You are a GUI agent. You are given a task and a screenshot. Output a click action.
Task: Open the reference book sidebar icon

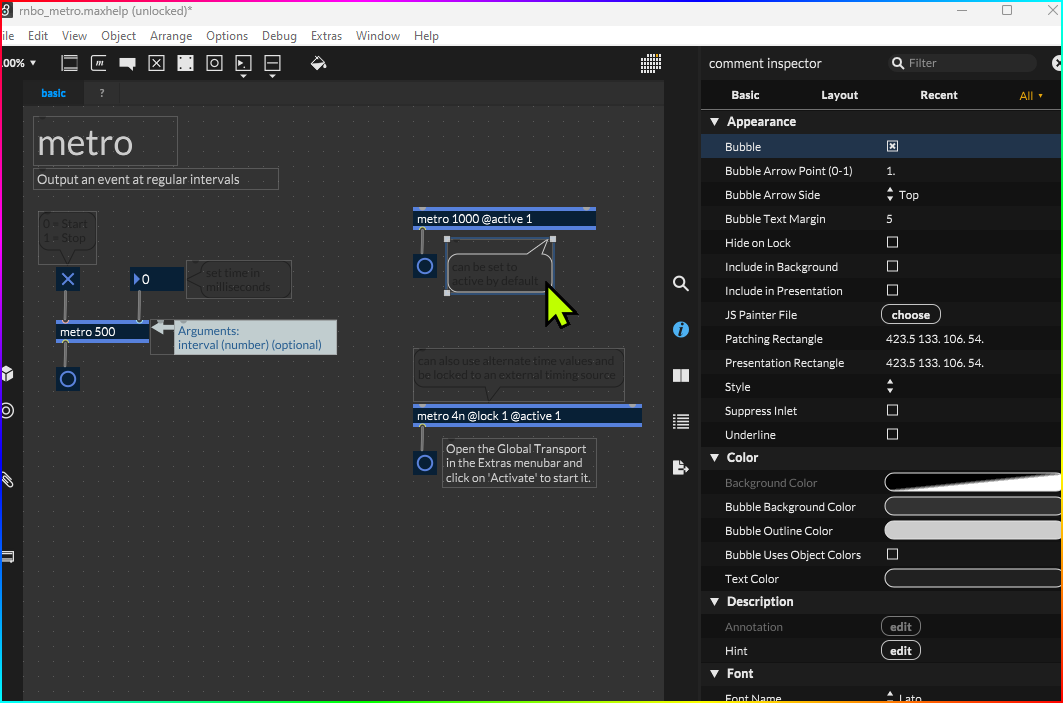[x=681, y=376]
